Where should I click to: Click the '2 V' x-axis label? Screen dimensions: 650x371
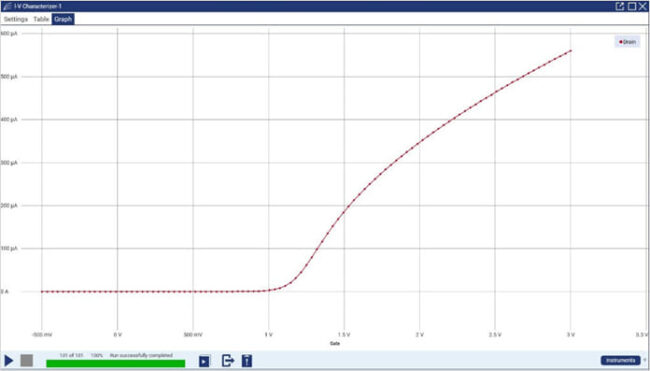pyautogui.click(x=420, y=334)
